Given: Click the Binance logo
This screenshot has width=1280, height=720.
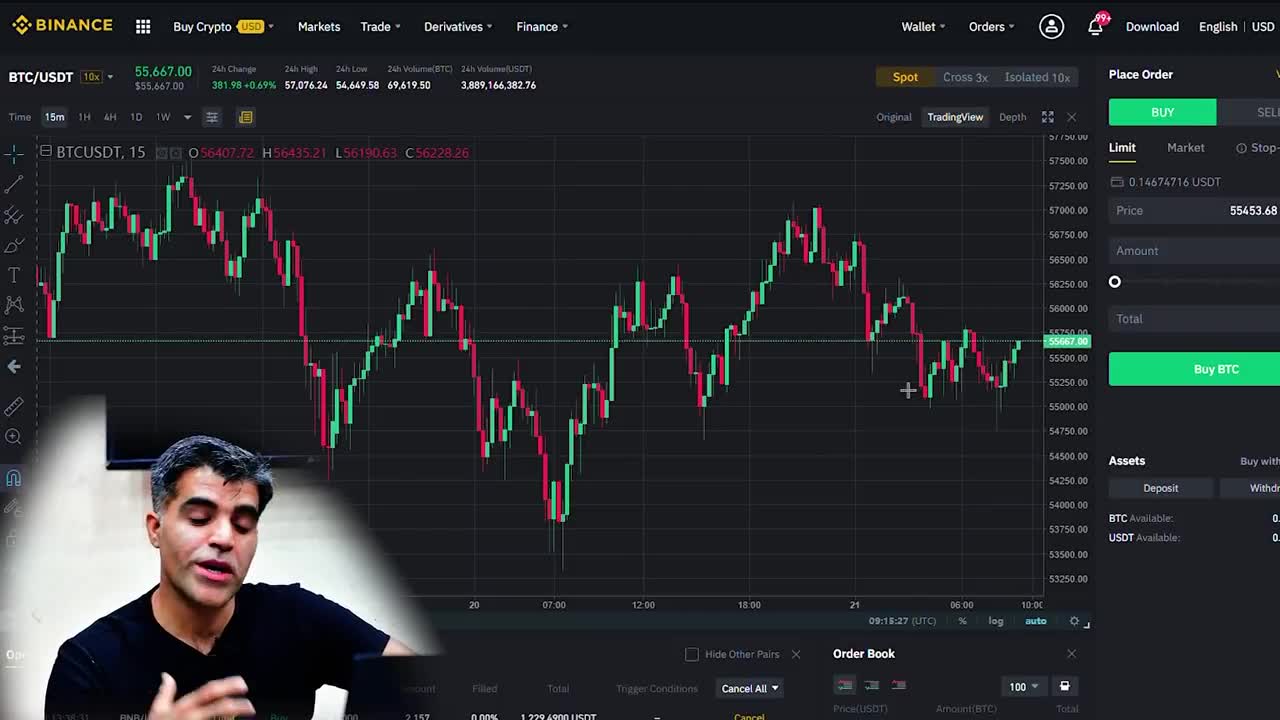Looking at the screenshot, I should point(62,26).
